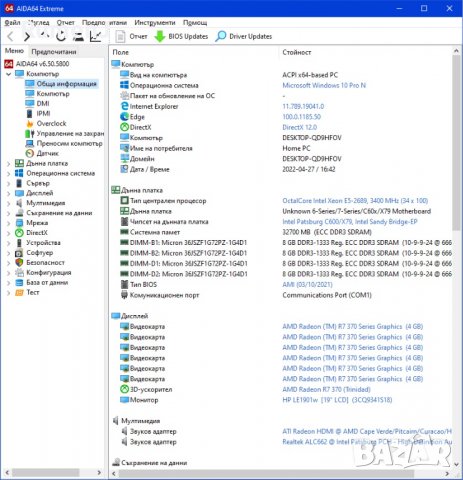This screenshot has width=463, height=480.
Task: Select Преносим компютър tree item
Action: [x=64, y=143]
